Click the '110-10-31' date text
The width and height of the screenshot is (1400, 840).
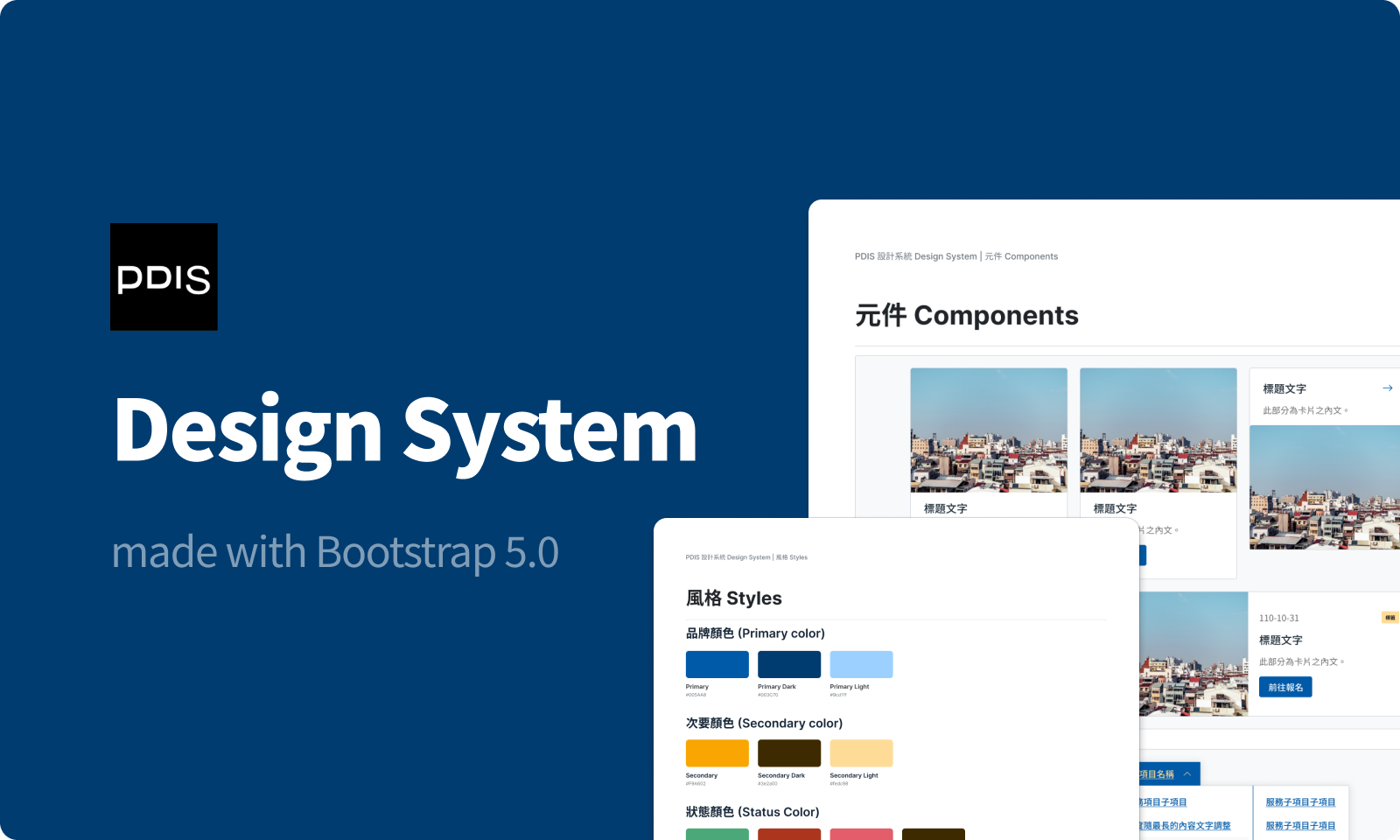[1279, 618]
